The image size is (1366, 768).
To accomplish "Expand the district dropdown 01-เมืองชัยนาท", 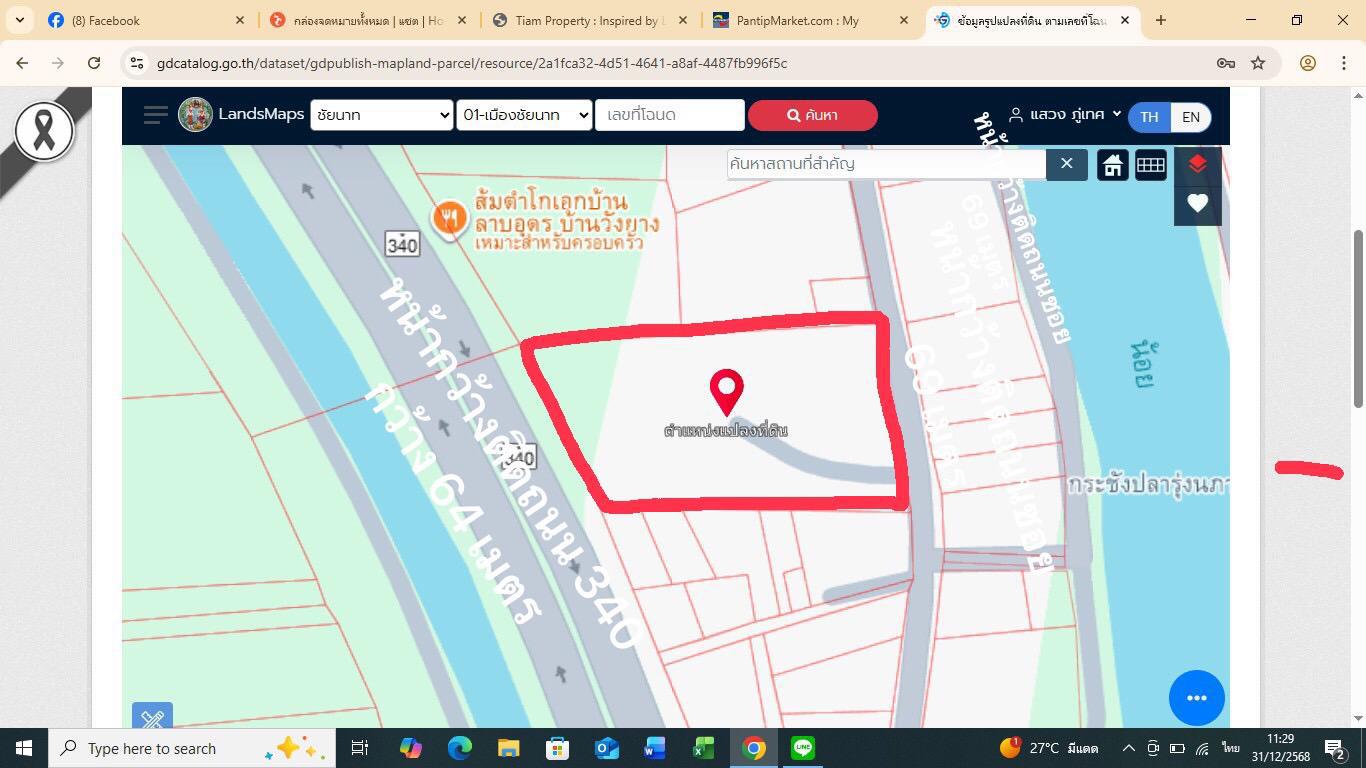I will pyautogui.click(x=525, y=115).
